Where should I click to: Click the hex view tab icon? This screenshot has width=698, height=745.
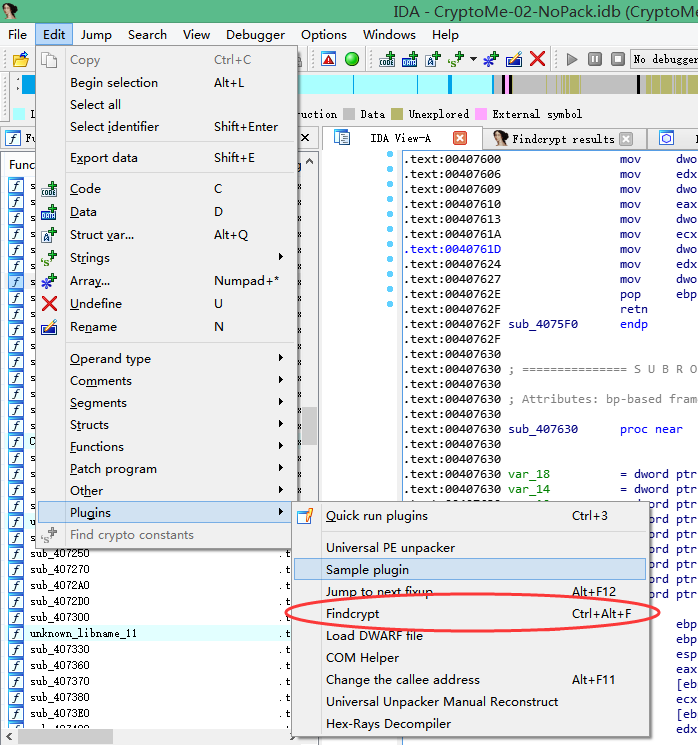point(666,138)
